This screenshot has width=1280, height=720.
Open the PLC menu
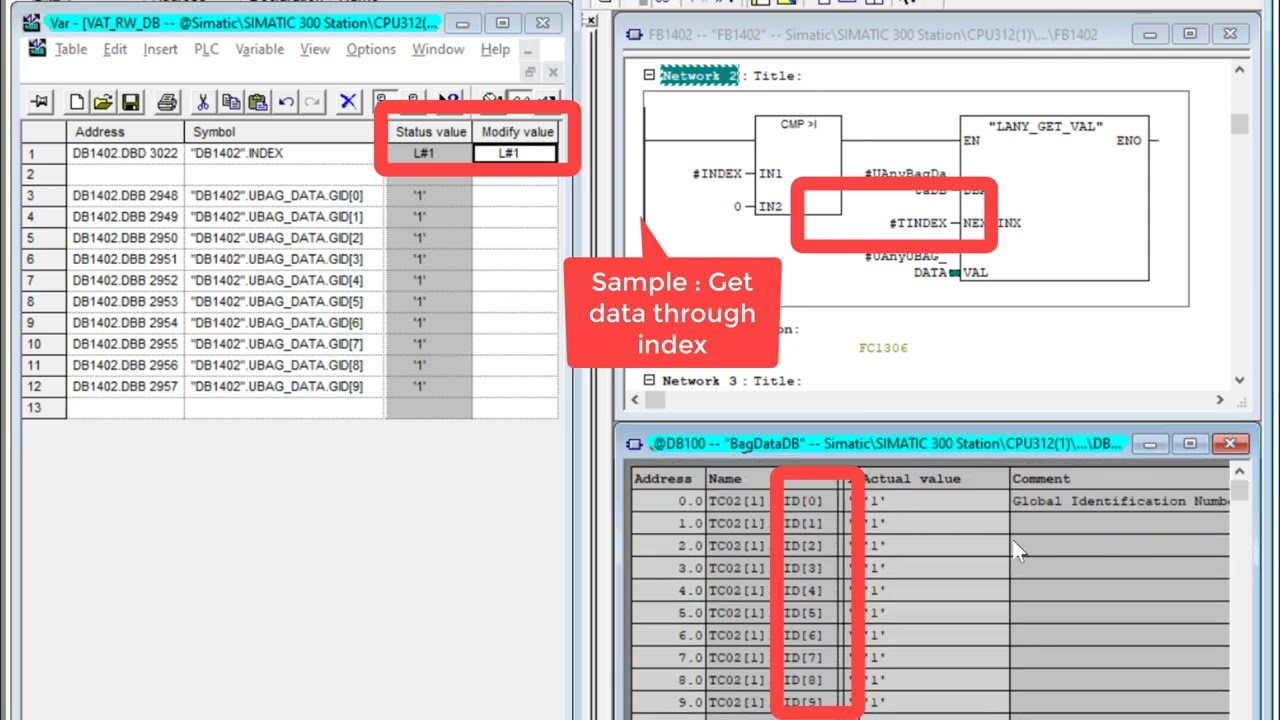[206, 49]
